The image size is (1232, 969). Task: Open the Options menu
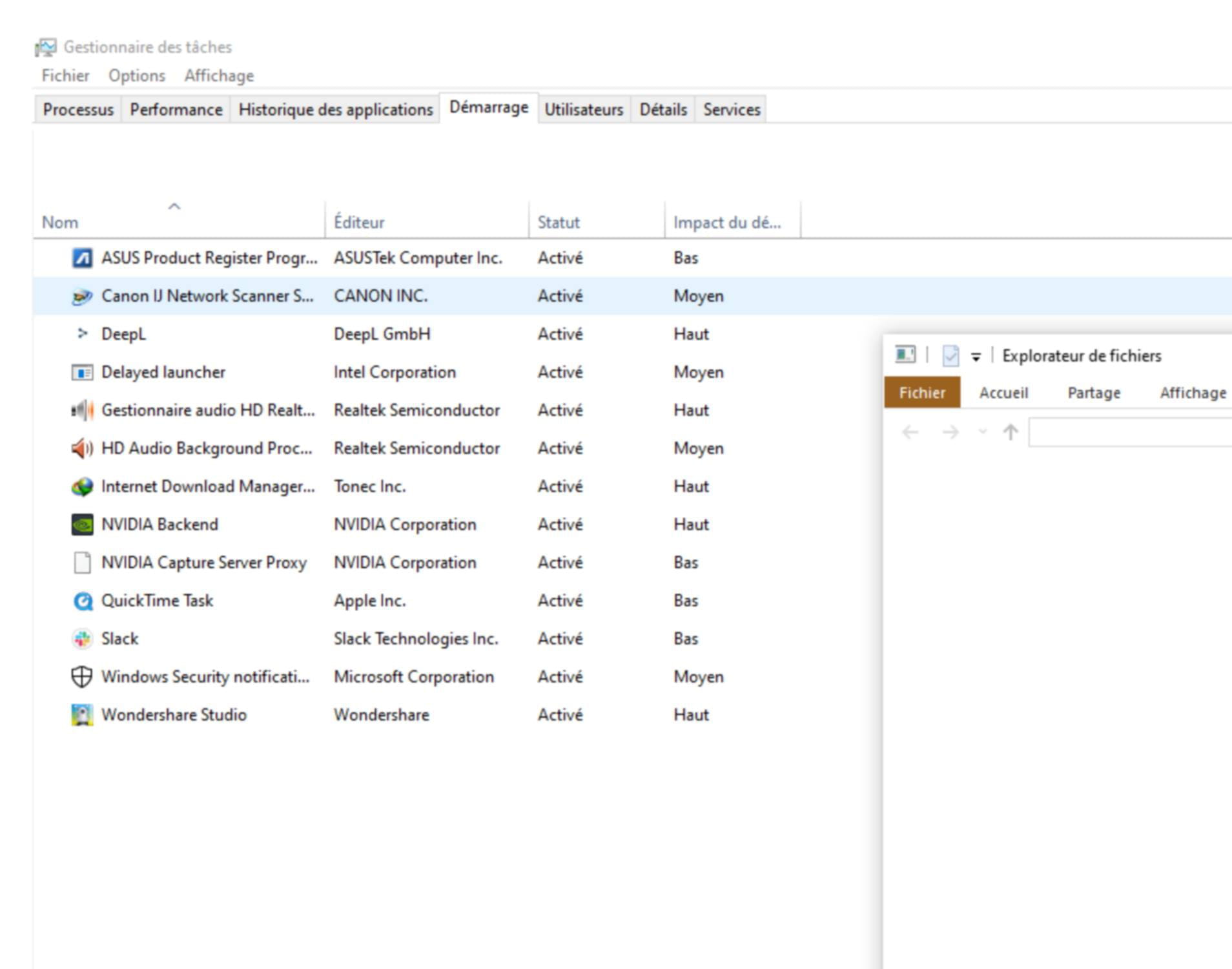coord(137,76)
